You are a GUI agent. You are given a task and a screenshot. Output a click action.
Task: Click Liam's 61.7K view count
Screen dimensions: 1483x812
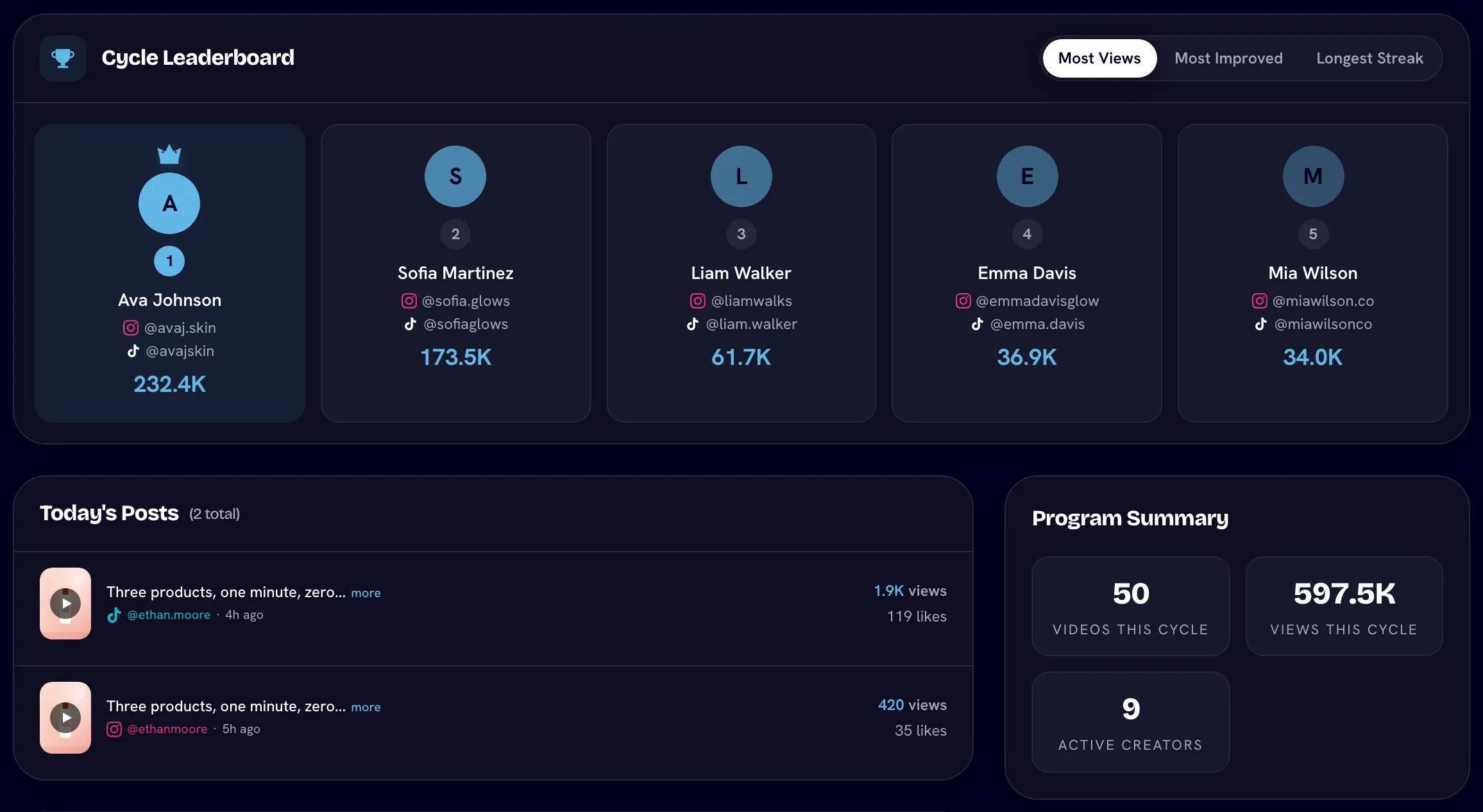pyautogui.click(x=741, y=357)
